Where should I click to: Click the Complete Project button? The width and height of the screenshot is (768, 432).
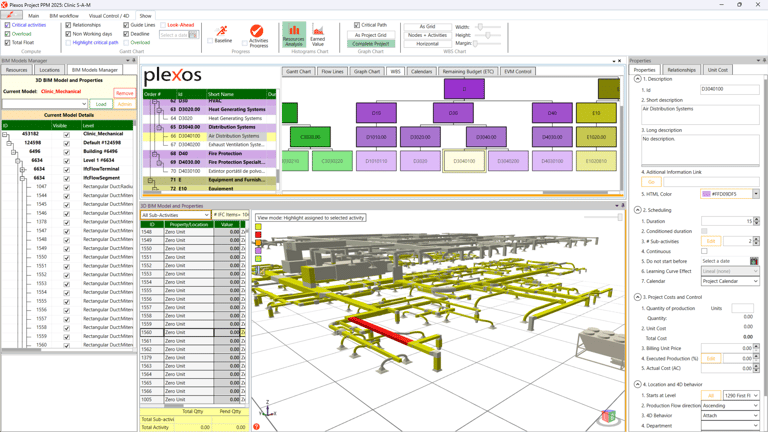(x=371, y=44)
